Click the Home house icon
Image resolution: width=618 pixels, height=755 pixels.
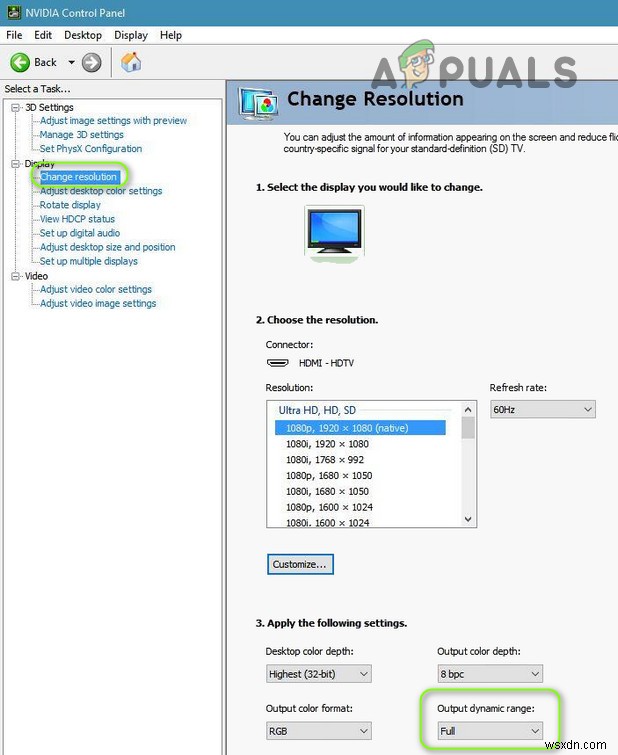coord(131,62)
